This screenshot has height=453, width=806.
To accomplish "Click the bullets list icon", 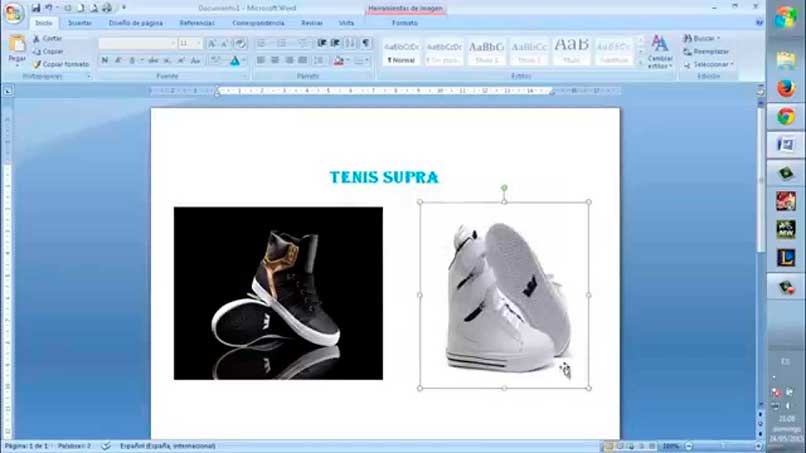I will point(261,43).
